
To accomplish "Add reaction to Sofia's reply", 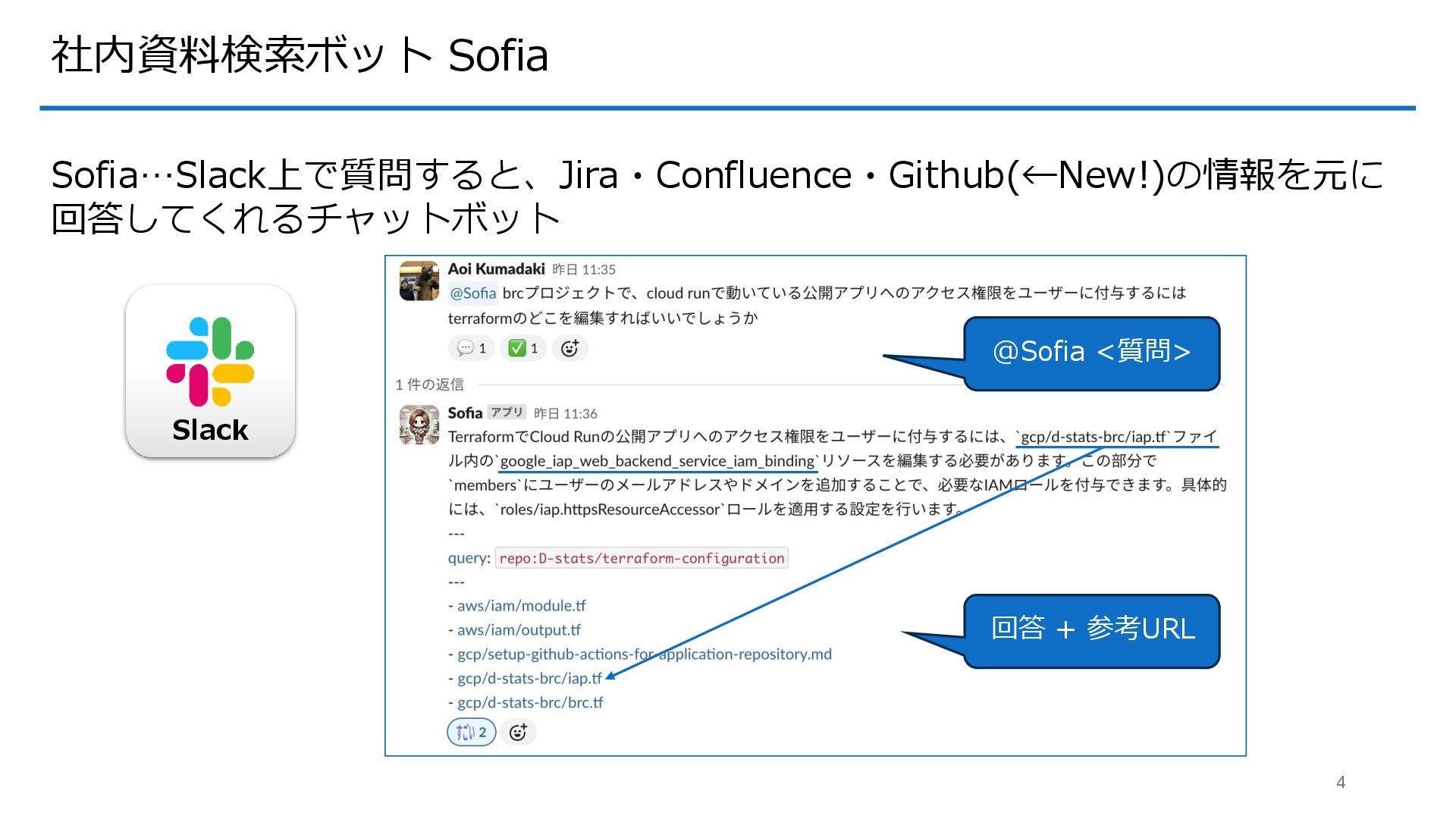I will (518, 732).
